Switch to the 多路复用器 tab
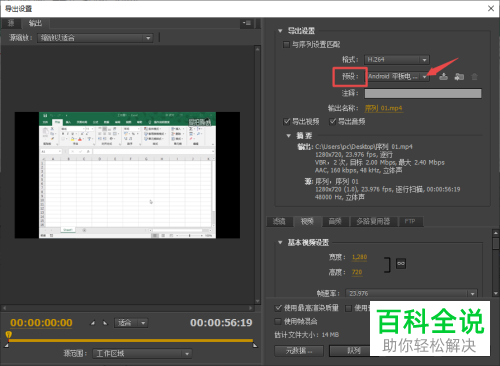 [373, 221]
